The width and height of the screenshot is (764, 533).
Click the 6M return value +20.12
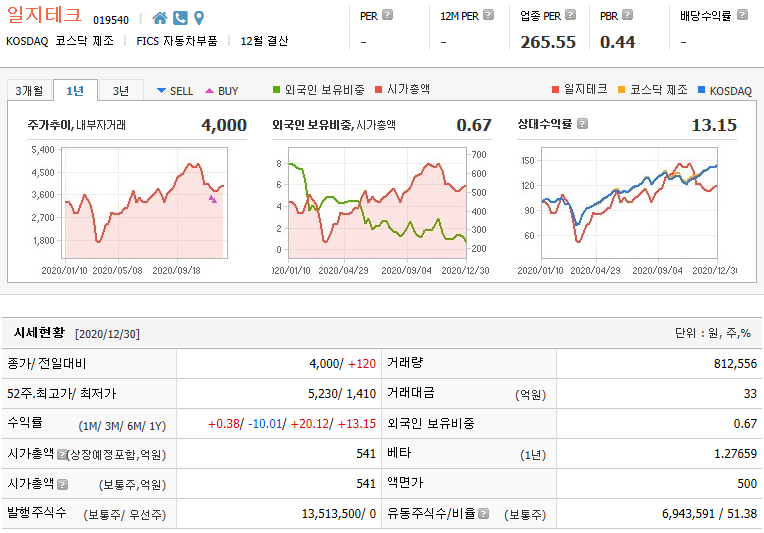pyautogui.click(x=310, y=424)
